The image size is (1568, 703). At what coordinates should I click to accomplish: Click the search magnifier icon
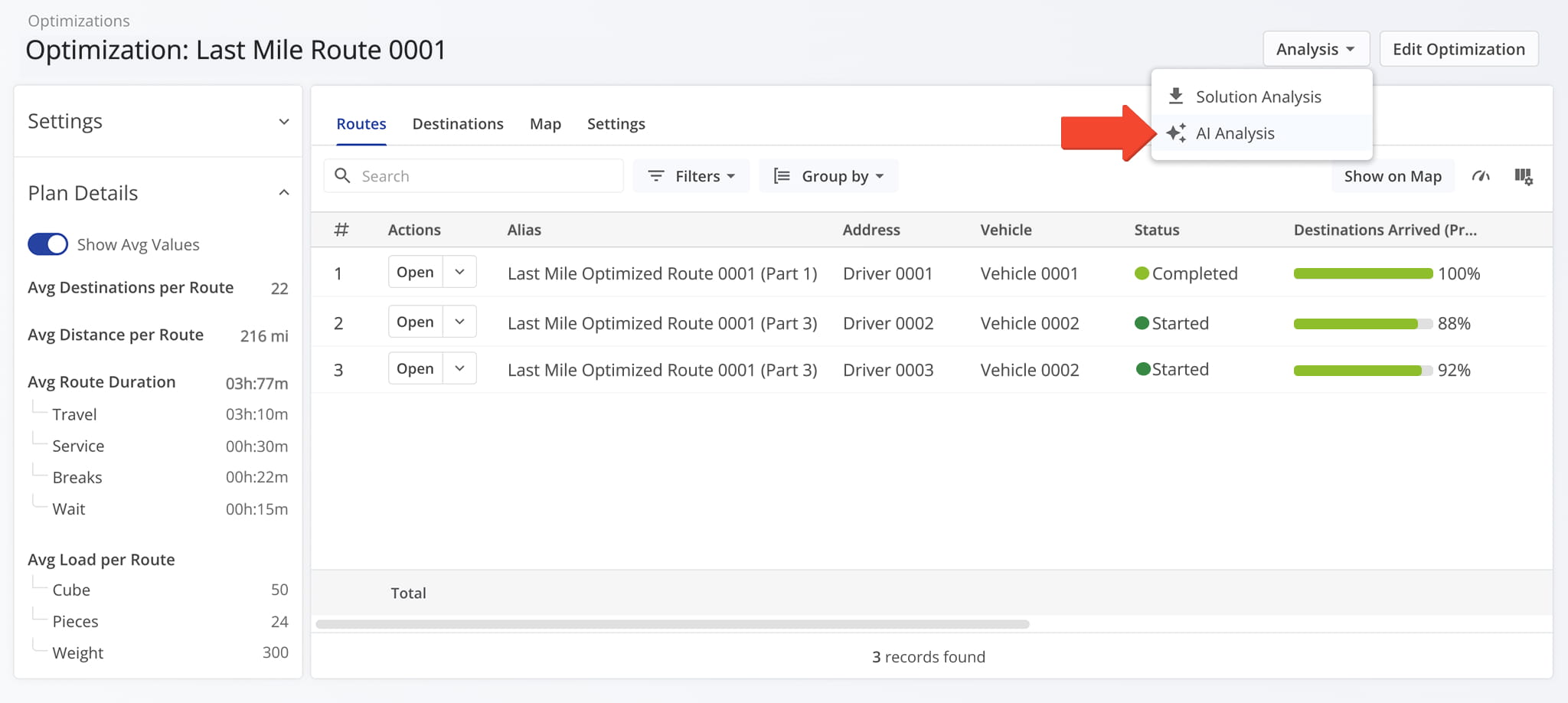tap(342, 176)
